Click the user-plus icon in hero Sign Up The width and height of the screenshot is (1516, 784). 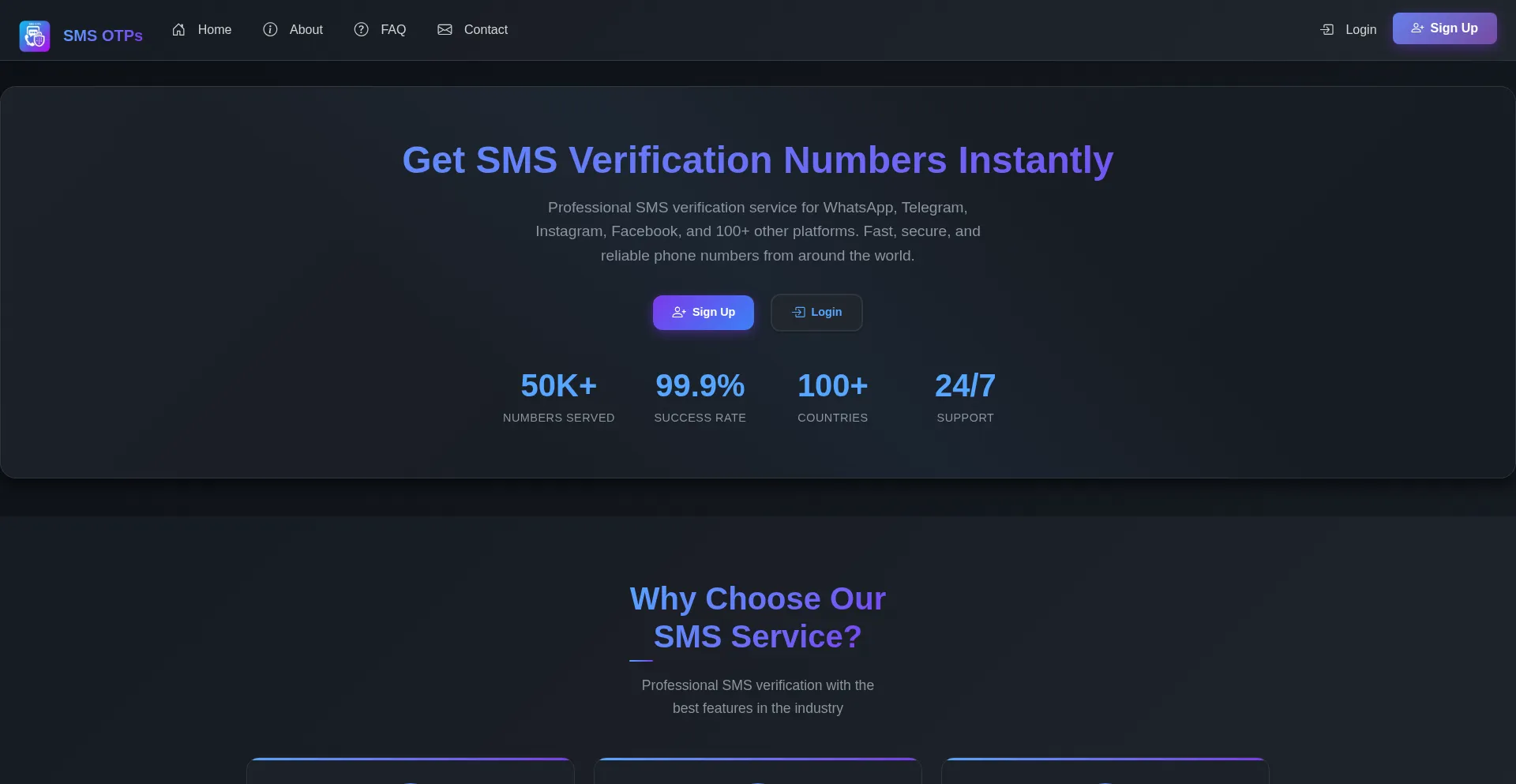[679, 313]
